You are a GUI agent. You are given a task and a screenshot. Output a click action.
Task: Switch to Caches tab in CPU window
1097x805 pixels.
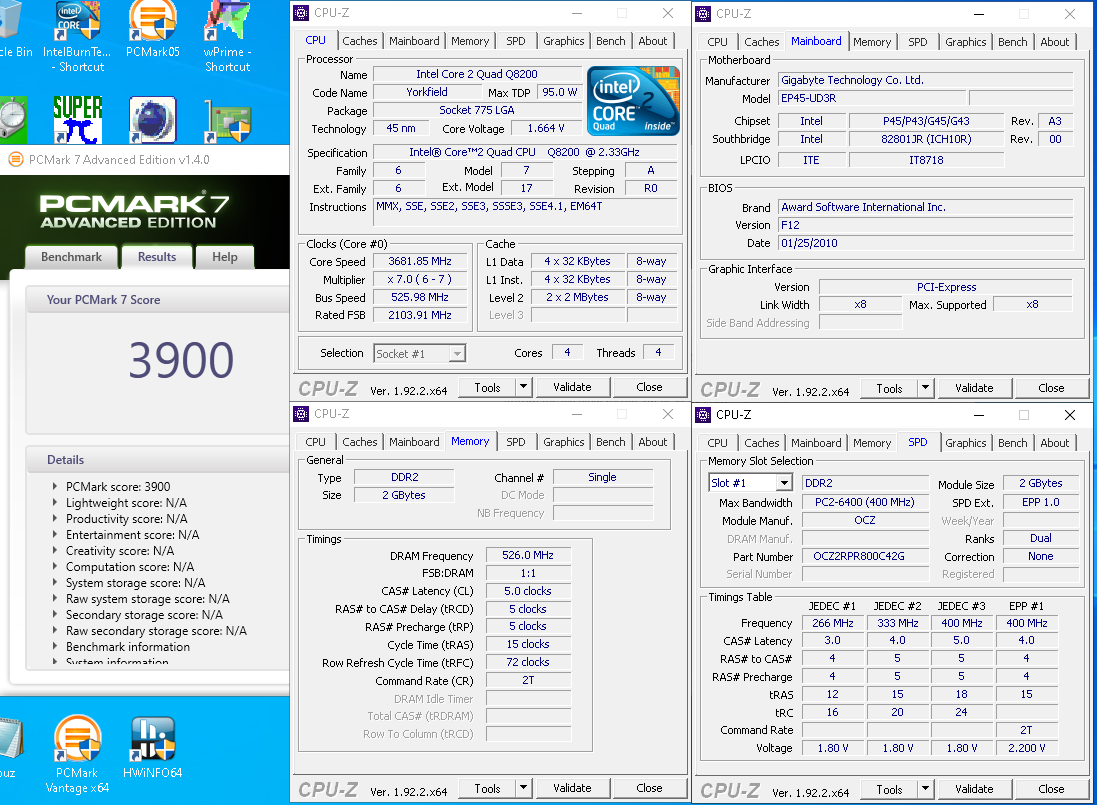(360, 41)
